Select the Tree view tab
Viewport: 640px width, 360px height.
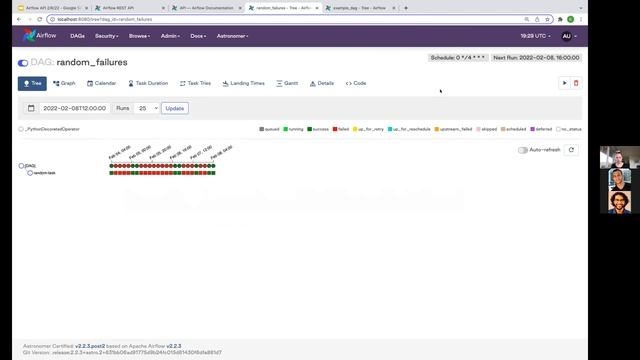(32, 83)
